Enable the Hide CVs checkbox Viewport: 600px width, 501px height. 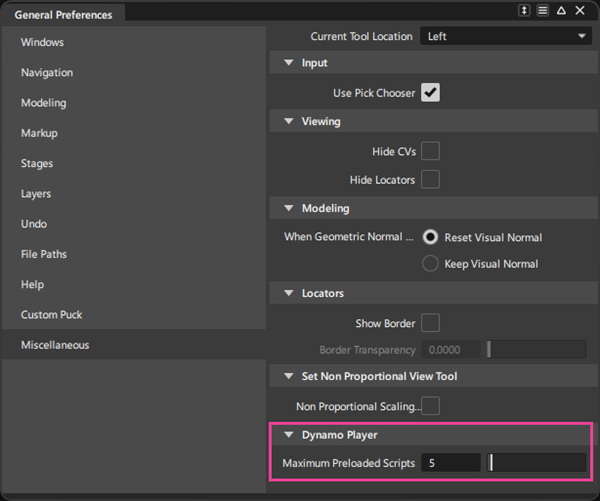click(430, 151)
